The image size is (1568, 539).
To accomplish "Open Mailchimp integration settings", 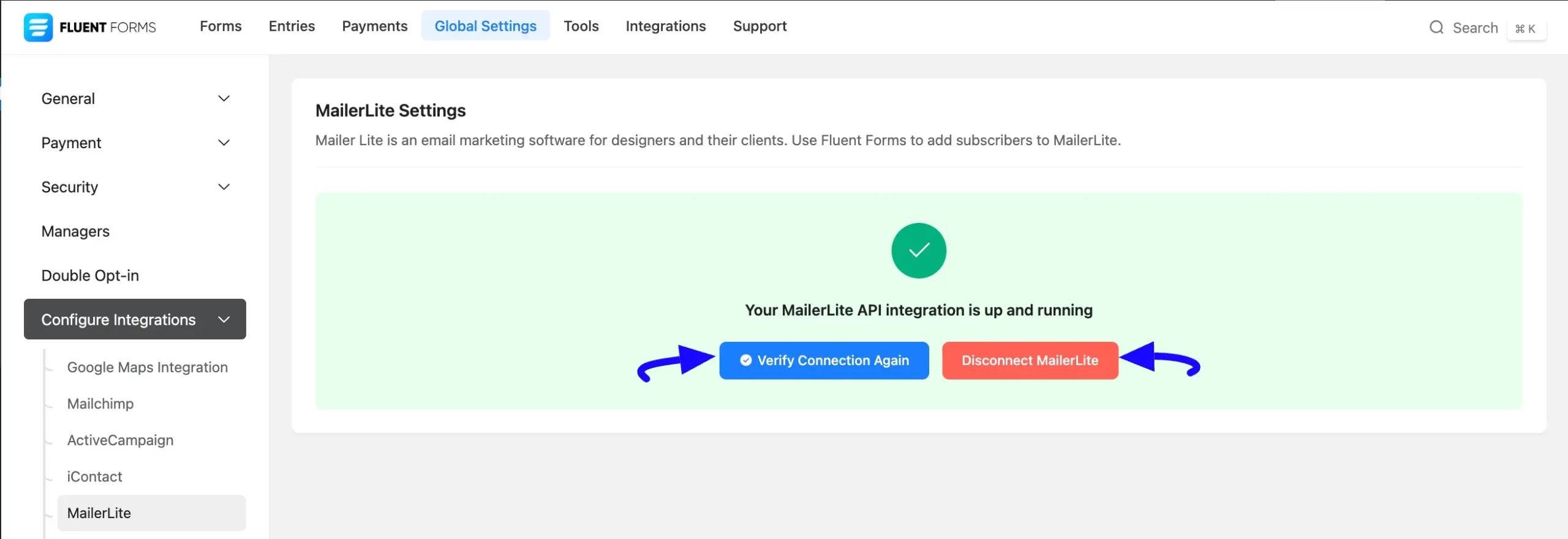I will point(100,404).
